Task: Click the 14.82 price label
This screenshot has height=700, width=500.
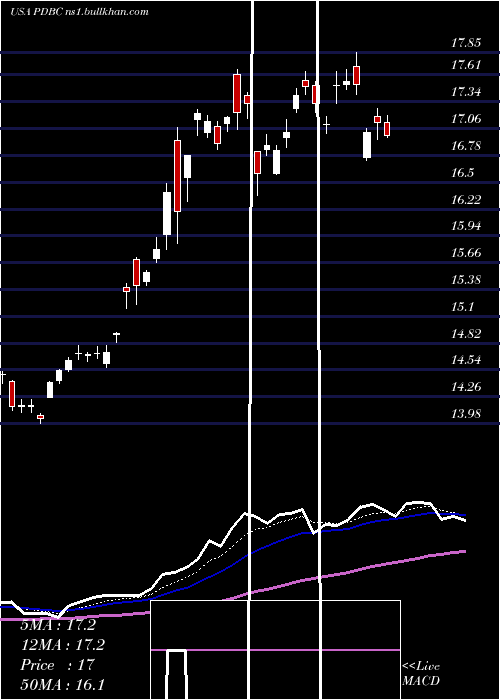Action: point(466,333)
